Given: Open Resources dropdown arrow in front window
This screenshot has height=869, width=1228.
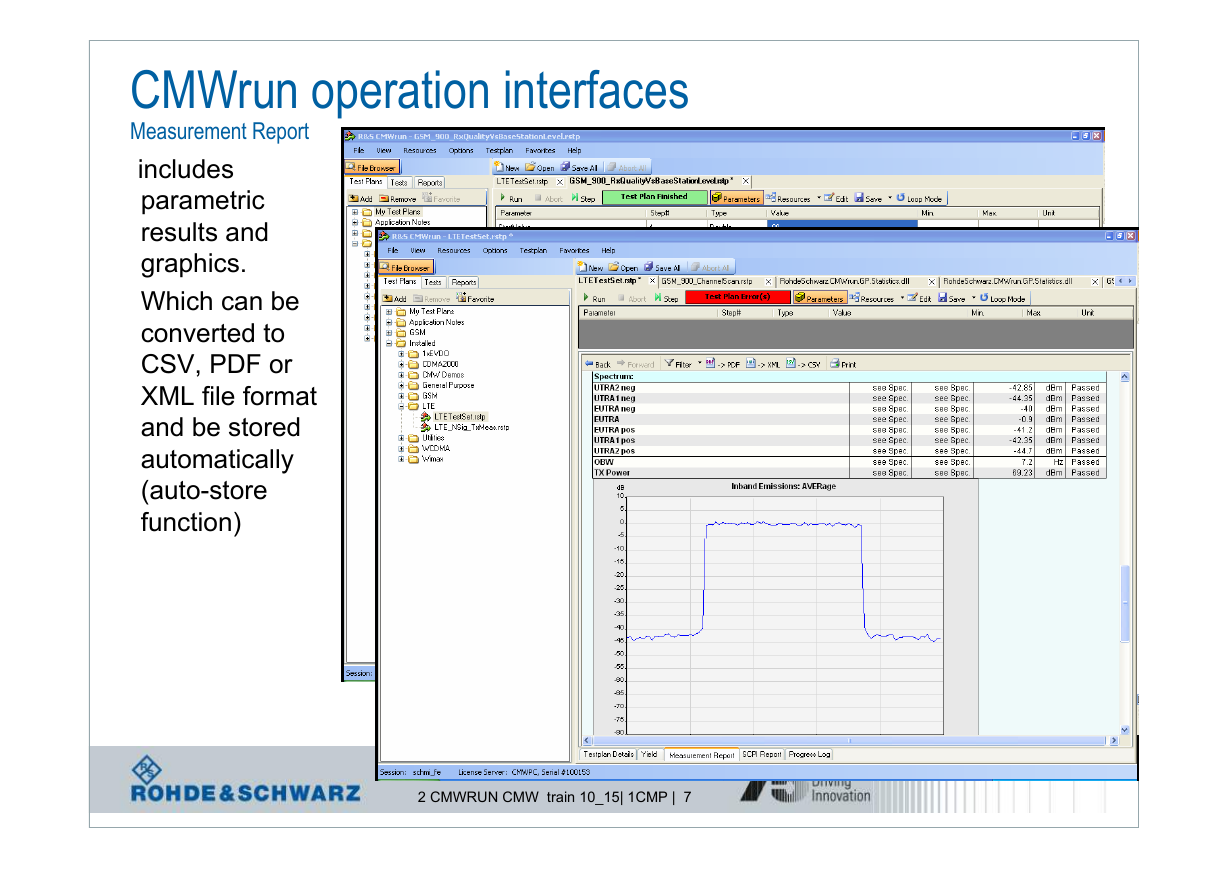Looking at the screenshot, I should 901,298.
